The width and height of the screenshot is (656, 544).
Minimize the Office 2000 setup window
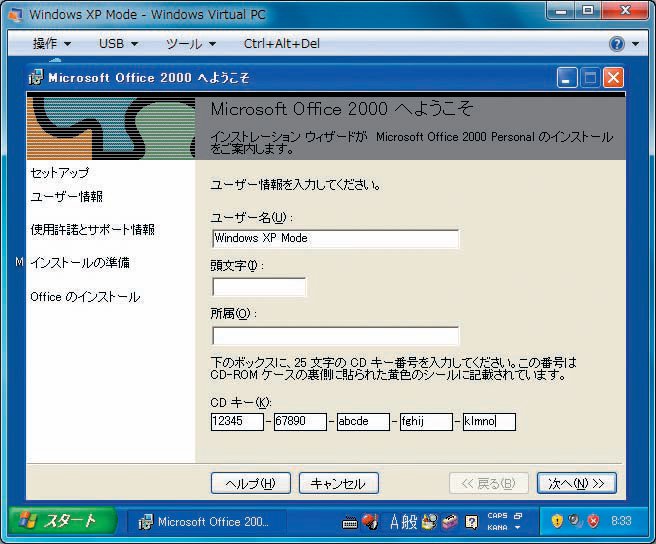[x=566, y=78]
